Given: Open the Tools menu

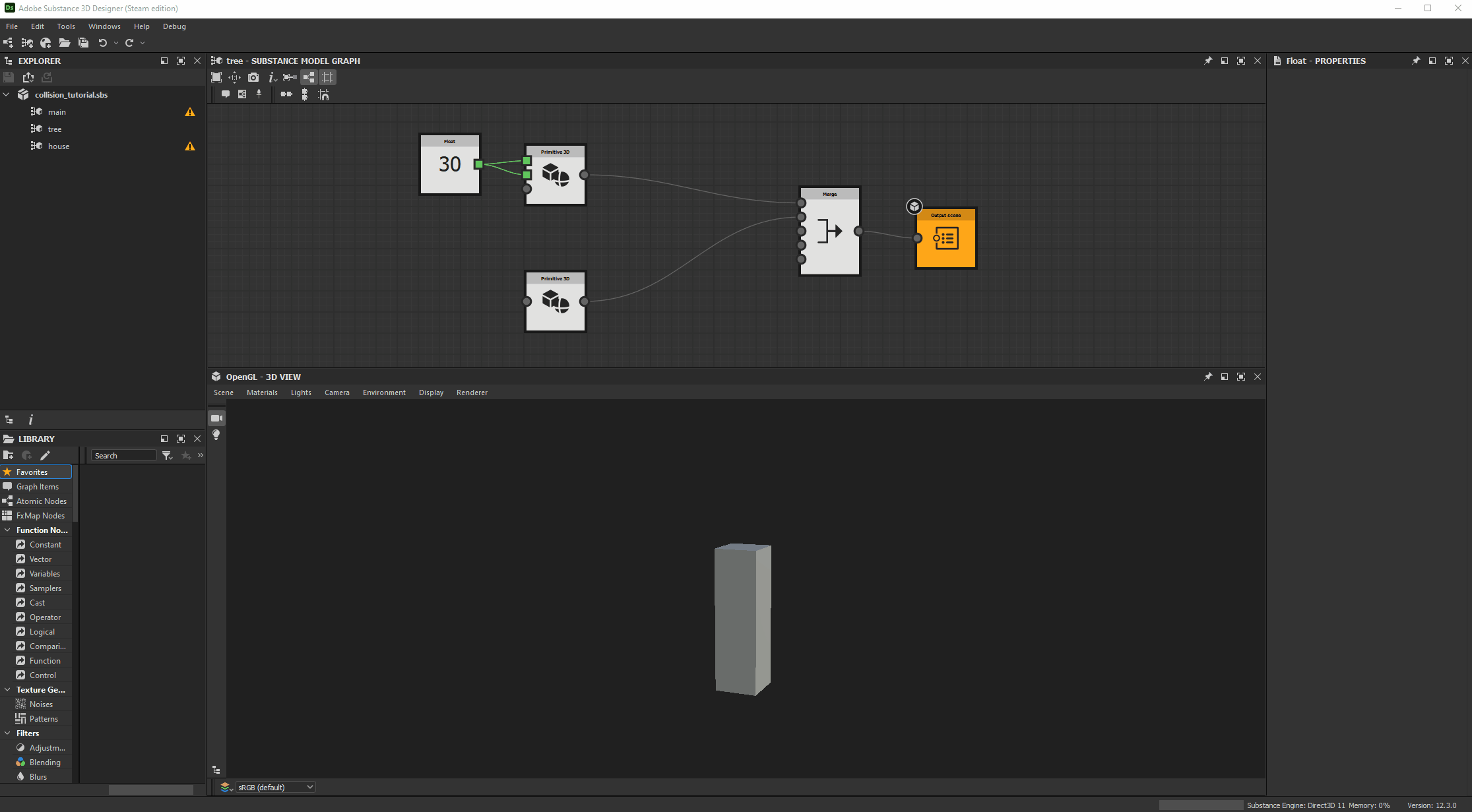Looking at the screenshot, I should [65, 26].
